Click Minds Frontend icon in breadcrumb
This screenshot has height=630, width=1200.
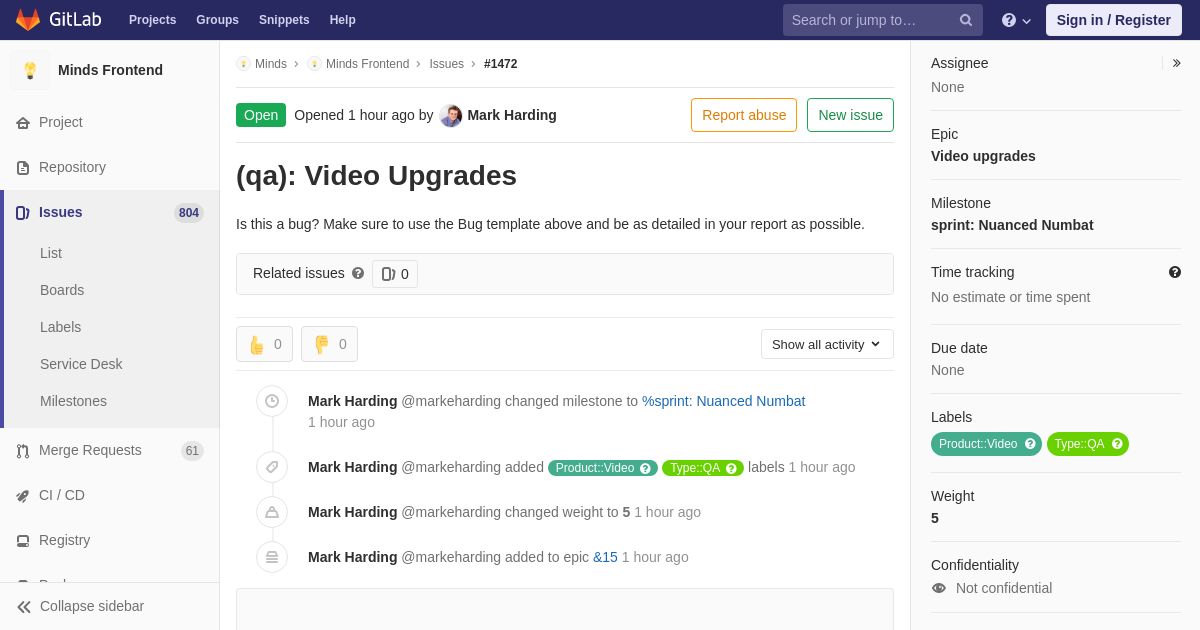pyautogui.click(x=314, y=64)
